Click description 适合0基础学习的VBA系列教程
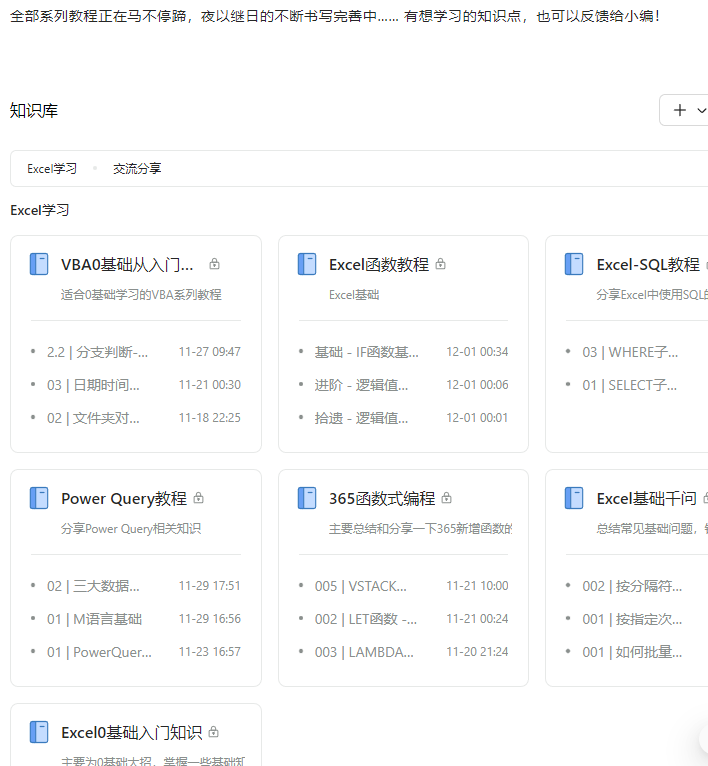 [141, 295]
